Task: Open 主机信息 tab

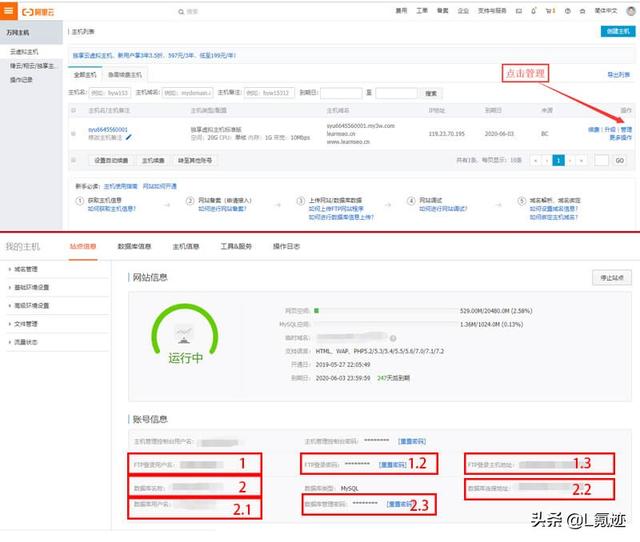Action: click(x=186, y=246)
